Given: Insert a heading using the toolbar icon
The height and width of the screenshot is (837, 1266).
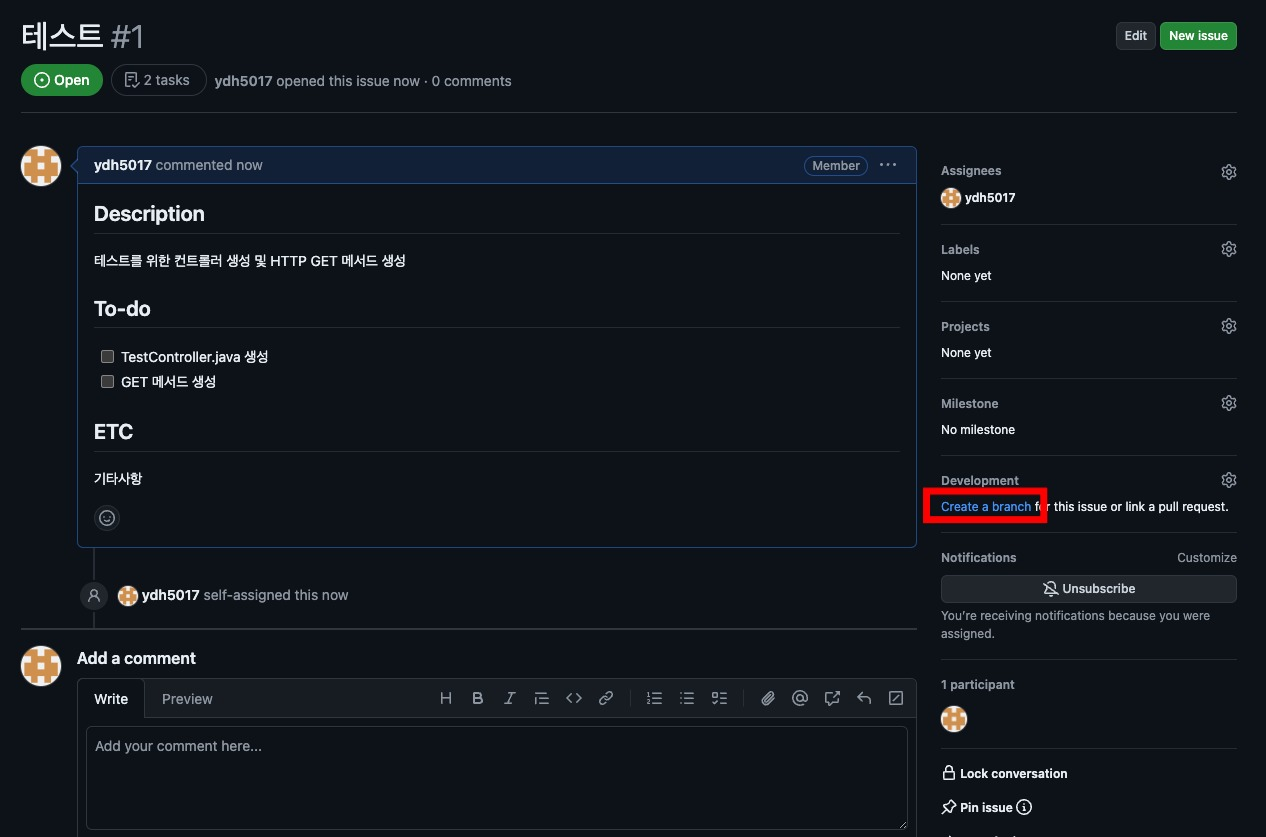Looking at the screenshot, I should point(446,698).
